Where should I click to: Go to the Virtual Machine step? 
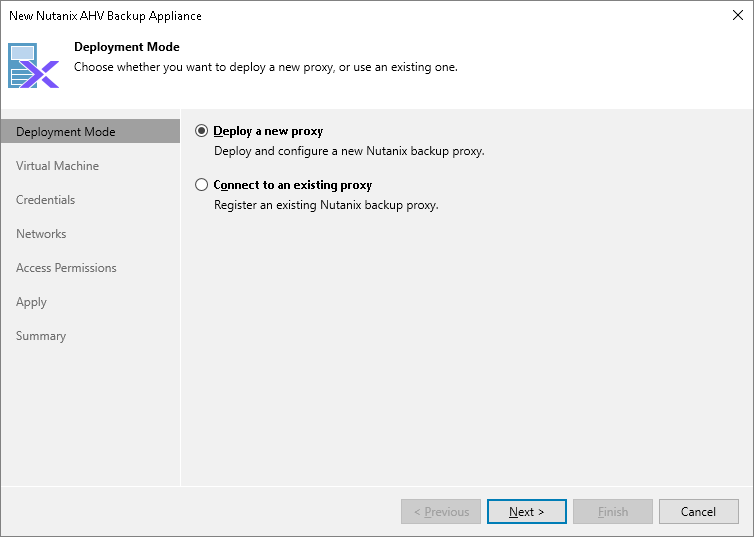(x=57, y=166)
